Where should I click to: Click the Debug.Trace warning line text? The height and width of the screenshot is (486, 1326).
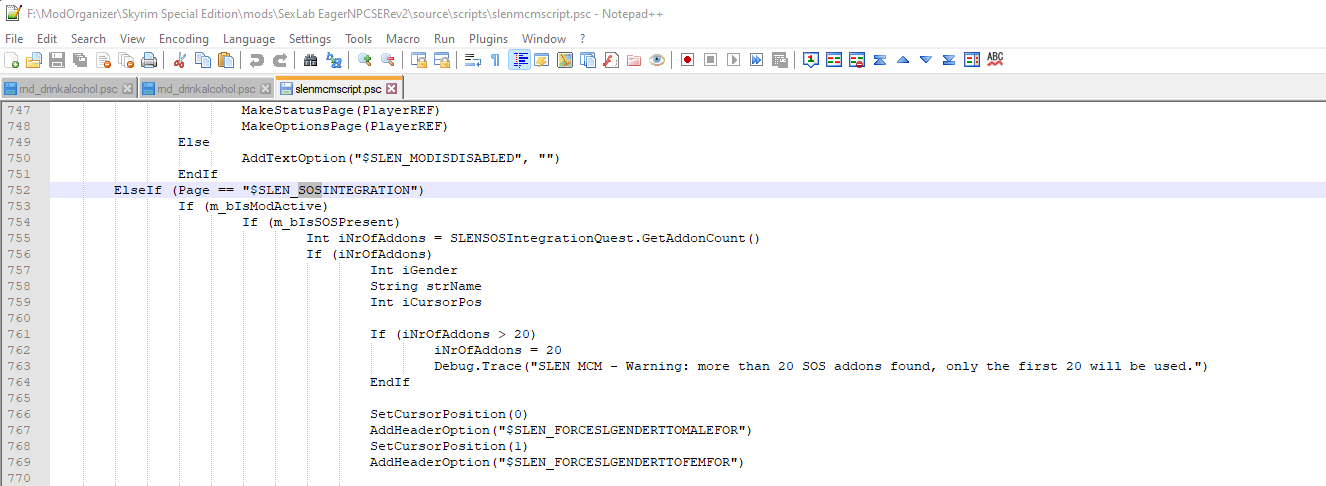pos(820,366)
